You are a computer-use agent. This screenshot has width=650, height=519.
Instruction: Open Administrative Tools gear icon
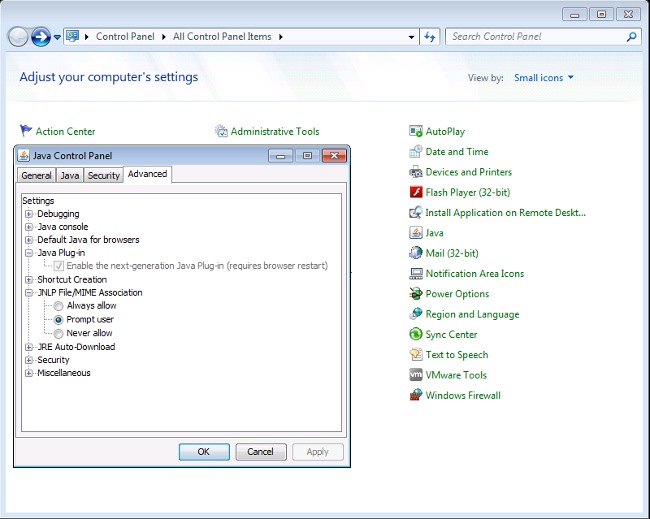point(221,131)
